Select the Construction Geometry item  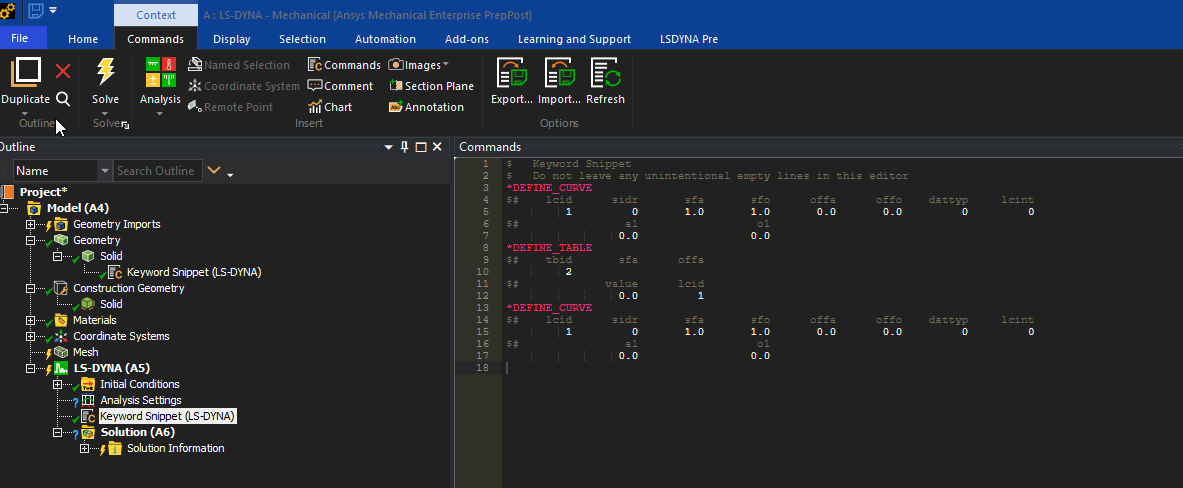[x=128, y=288]
